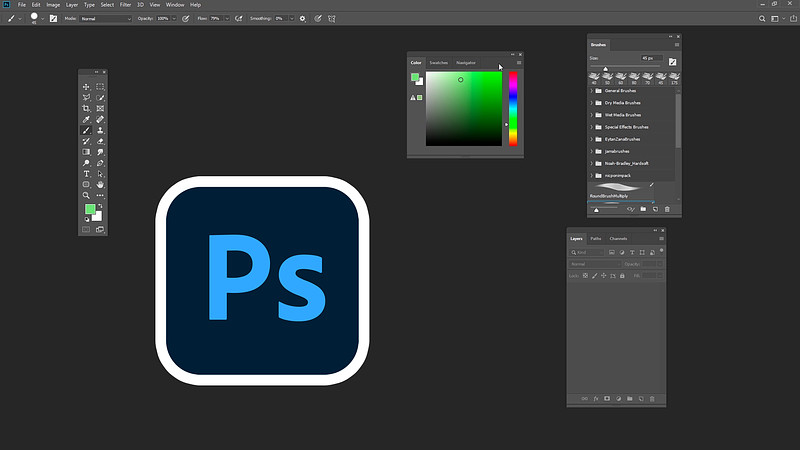This screenshot has width=800, height=450.
Task: Open the layer blend mode Normal dropdown
Action: point(594,264)
